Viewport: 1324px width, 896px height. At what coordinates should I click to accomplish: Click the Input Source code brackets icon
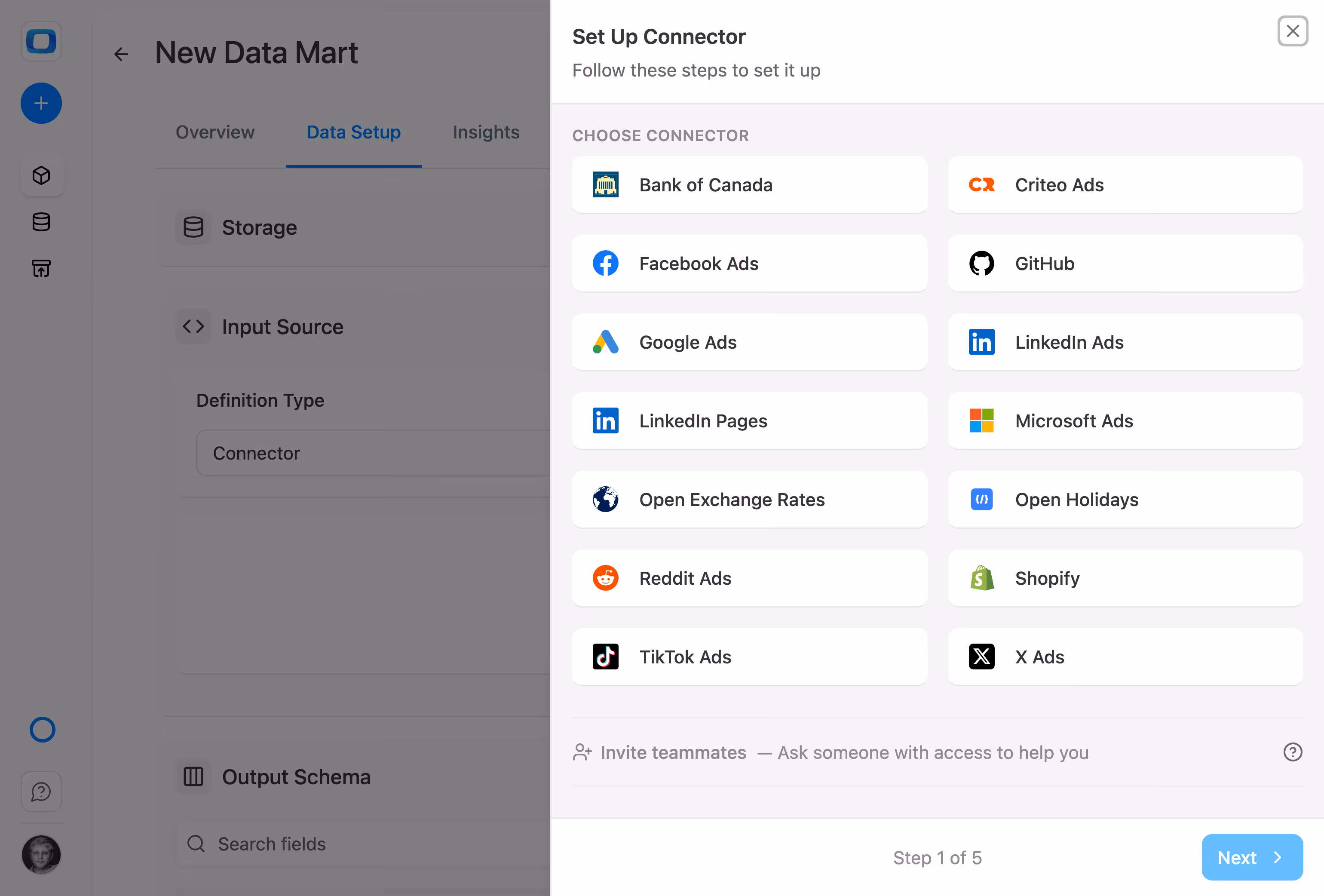point(193,327)
